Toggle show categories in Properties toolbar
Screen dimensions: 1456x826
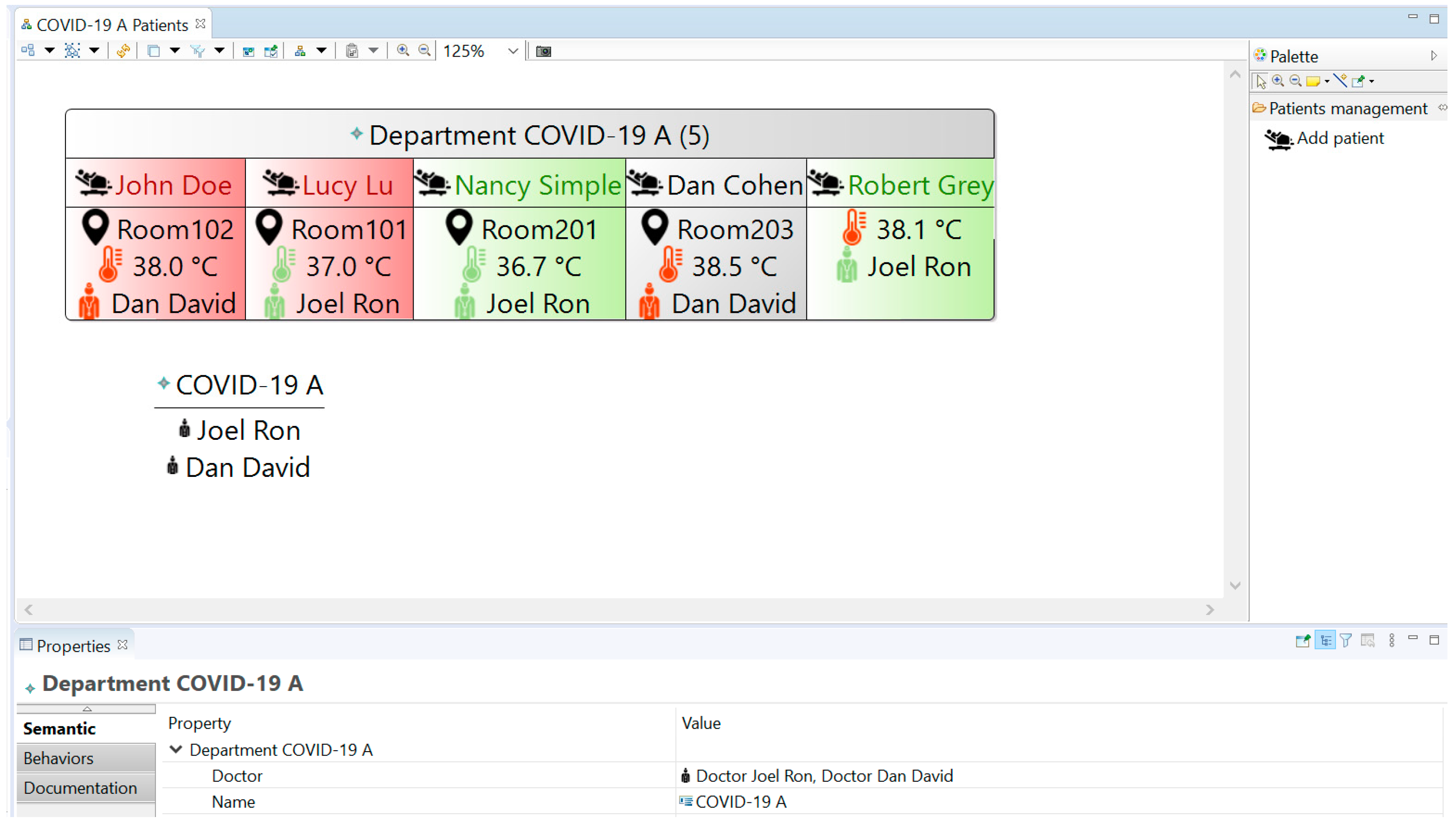(1325, 641)
